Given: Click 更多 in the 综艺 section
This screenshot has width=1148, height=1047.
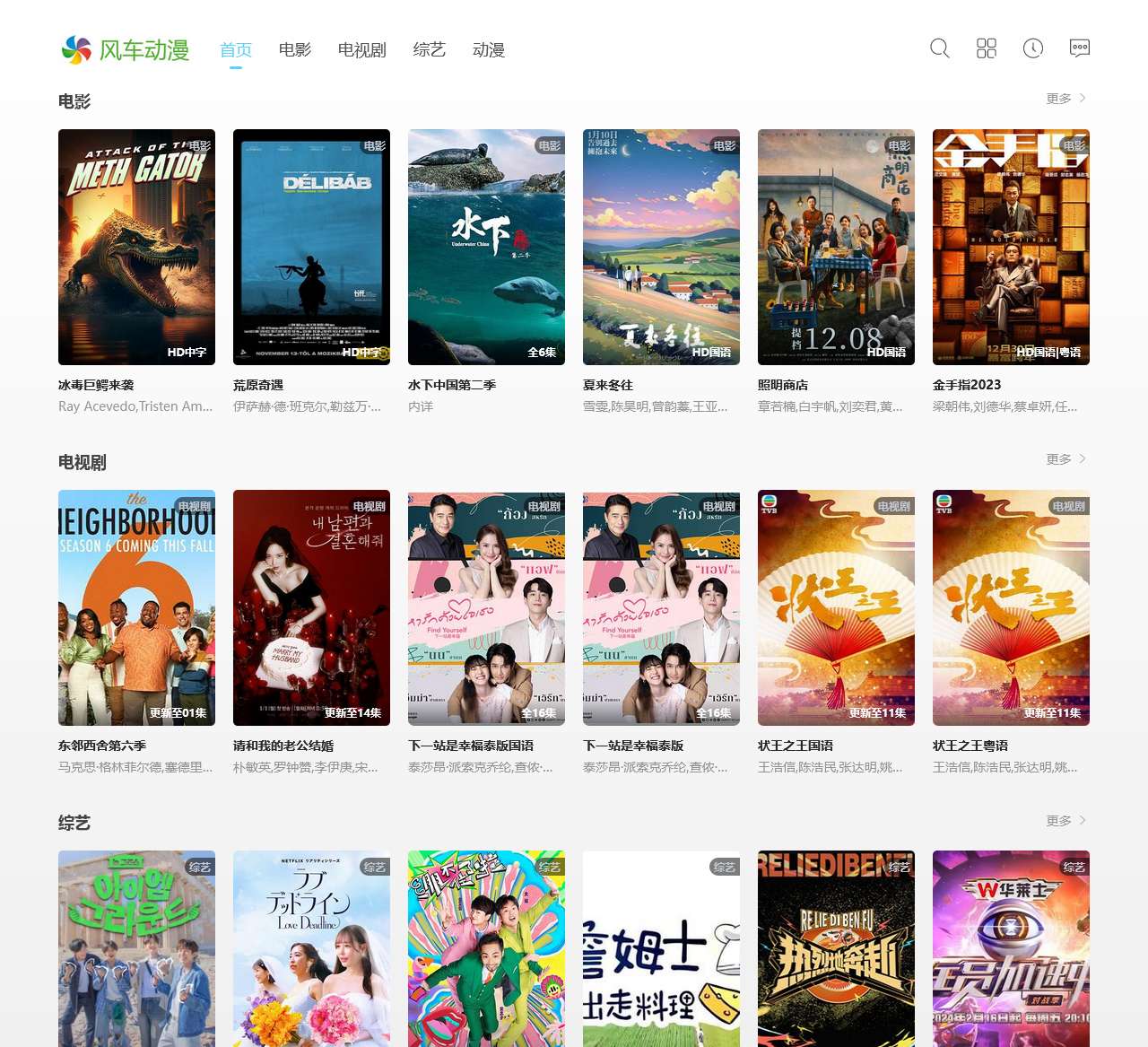Looking at the screenshot, I should tap(1066, 821).
